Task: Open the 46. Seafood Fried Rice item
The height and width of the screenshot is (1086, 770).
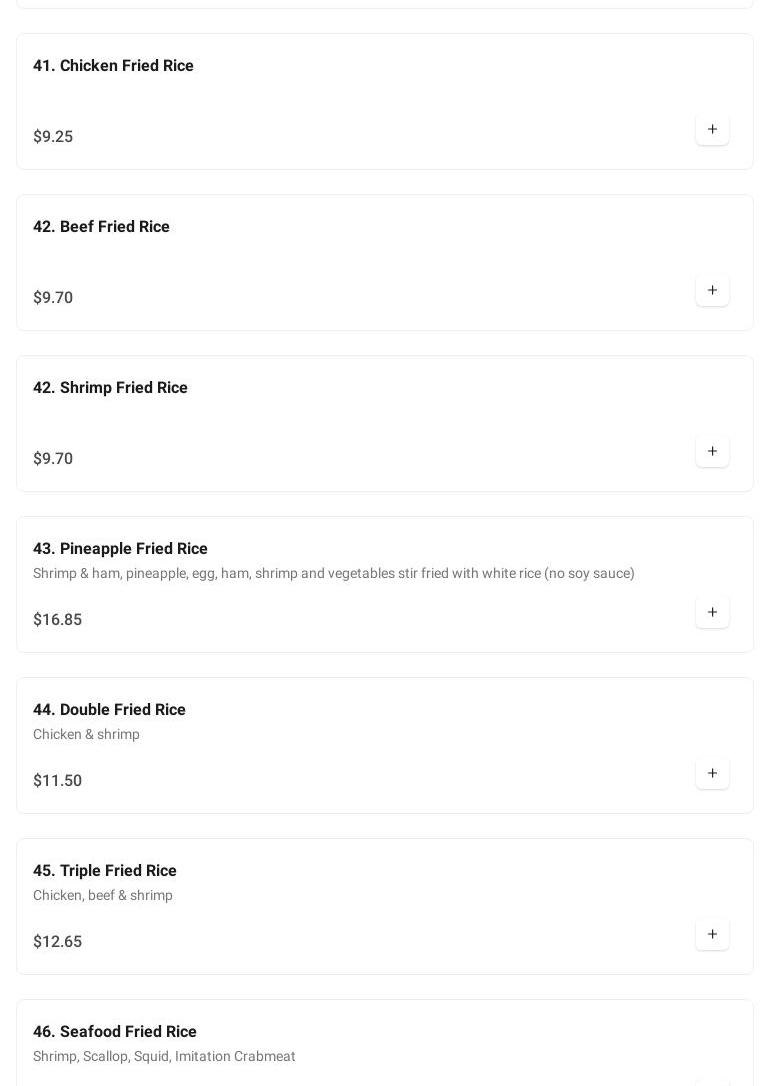Action: [114, 1032]
